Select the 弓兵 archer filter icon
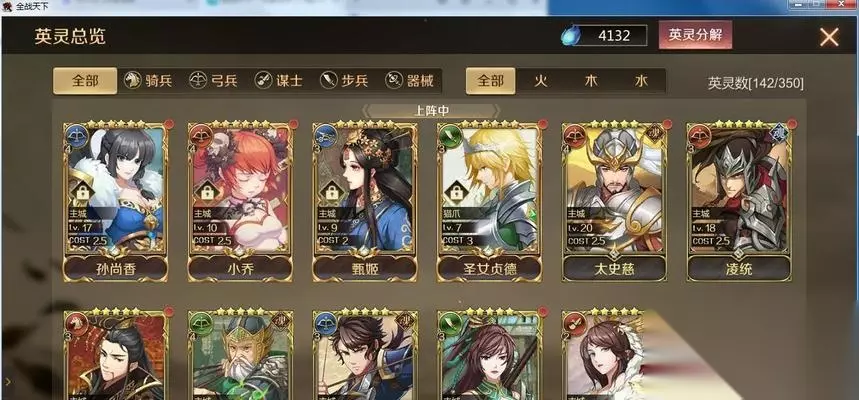Image resolution: width=859 pixels, height=400 pixels. 198,81
